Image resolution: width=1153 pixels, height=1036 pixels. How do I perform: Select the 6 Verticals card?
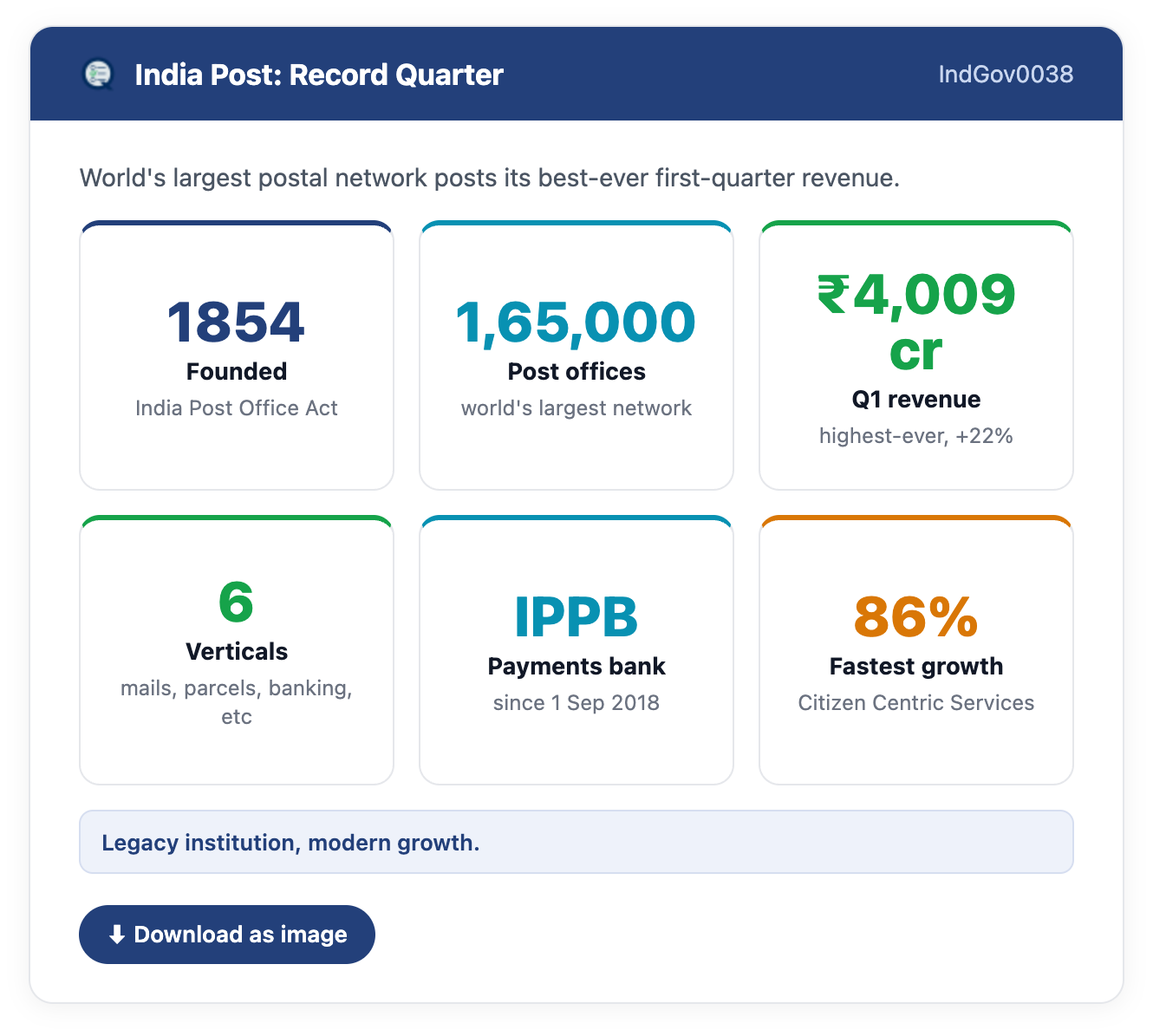[x=237, y=650]
